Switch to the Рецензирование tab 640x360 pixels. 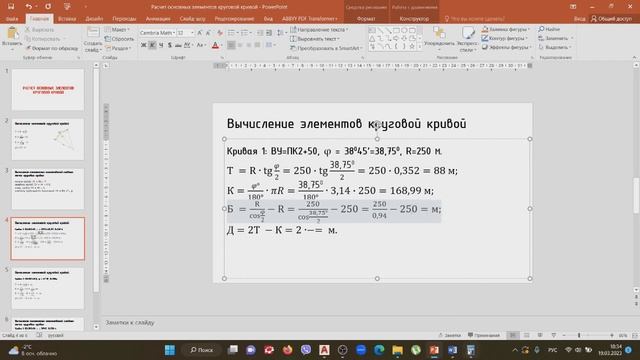pyautogui.click(x=234, y=19)
